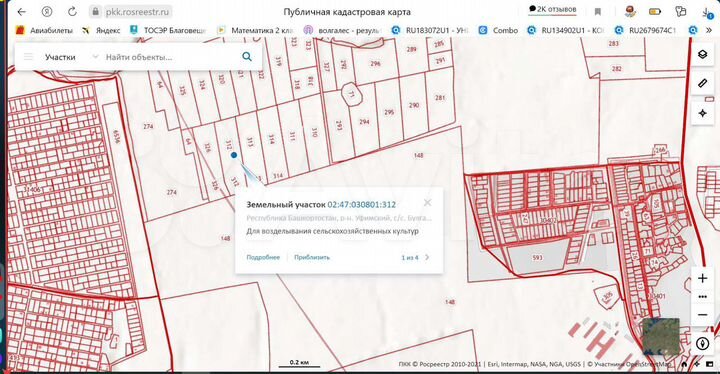
Task: Select parcel 296 on the map
Action: coord(375,64)
